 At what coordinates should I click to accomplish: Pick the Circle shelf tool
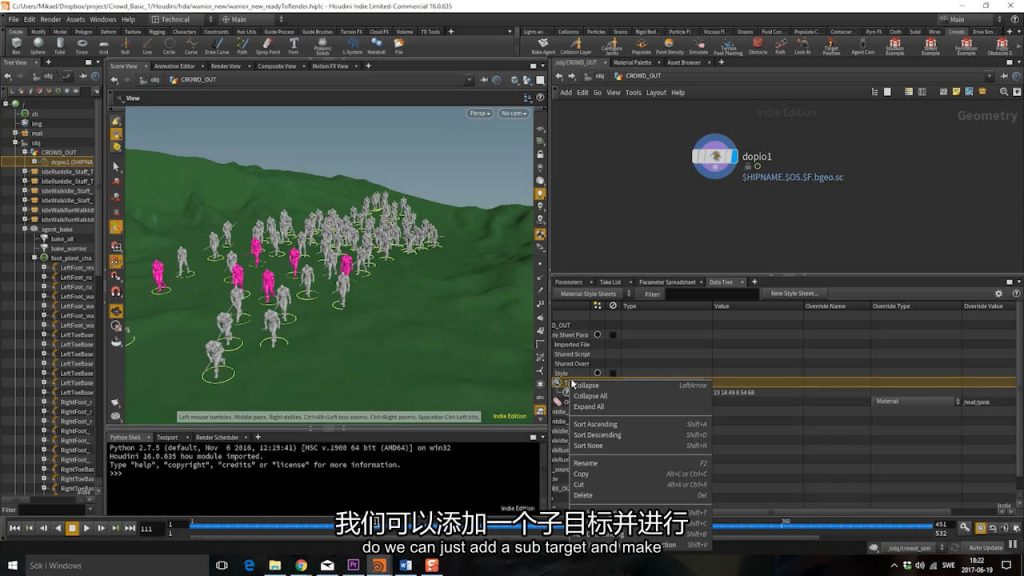(169, 45)
